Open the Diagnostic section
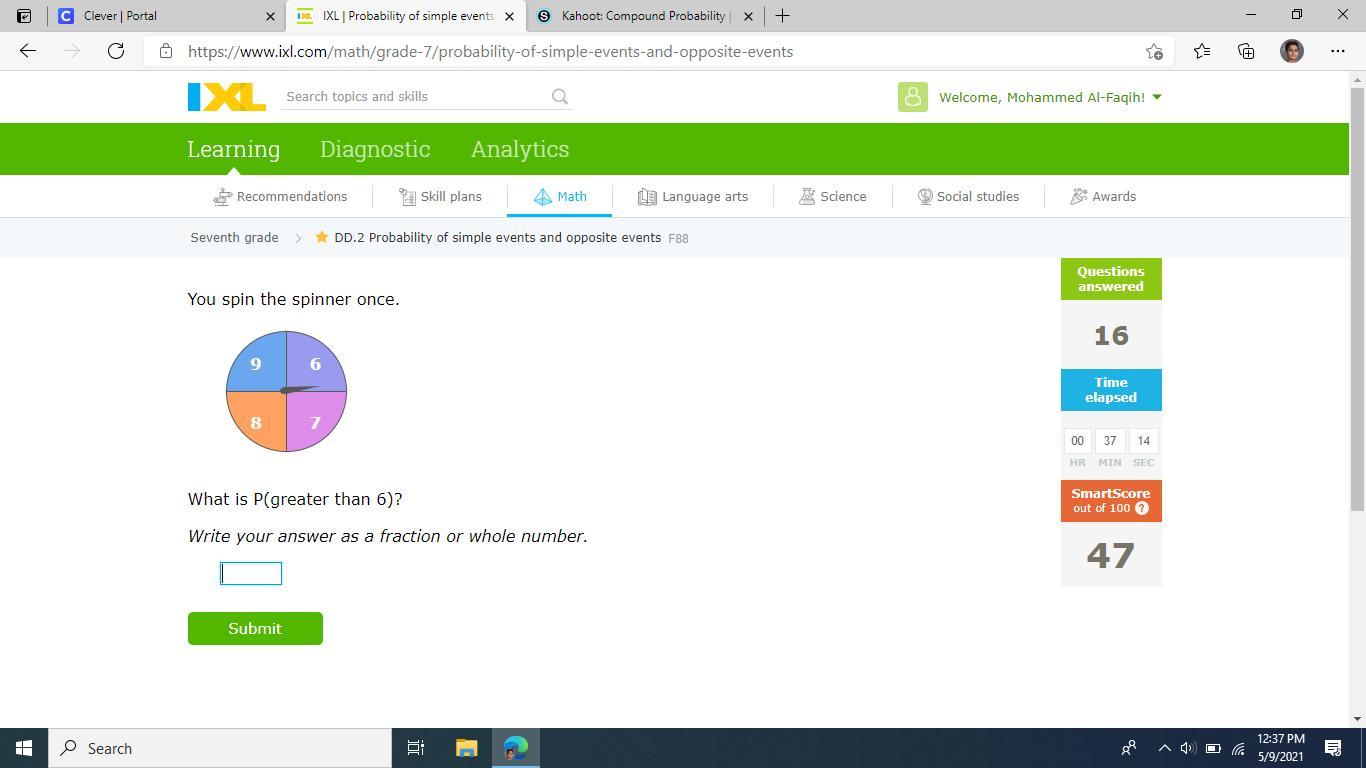 [x=375, y=149]
